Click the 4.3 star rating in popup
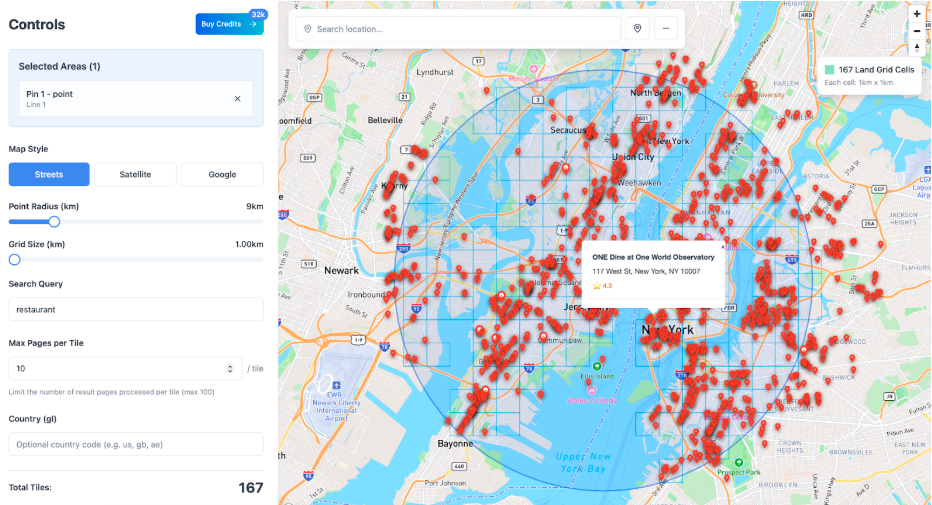The width and height of the screenshot is (932, 505). 602,286
